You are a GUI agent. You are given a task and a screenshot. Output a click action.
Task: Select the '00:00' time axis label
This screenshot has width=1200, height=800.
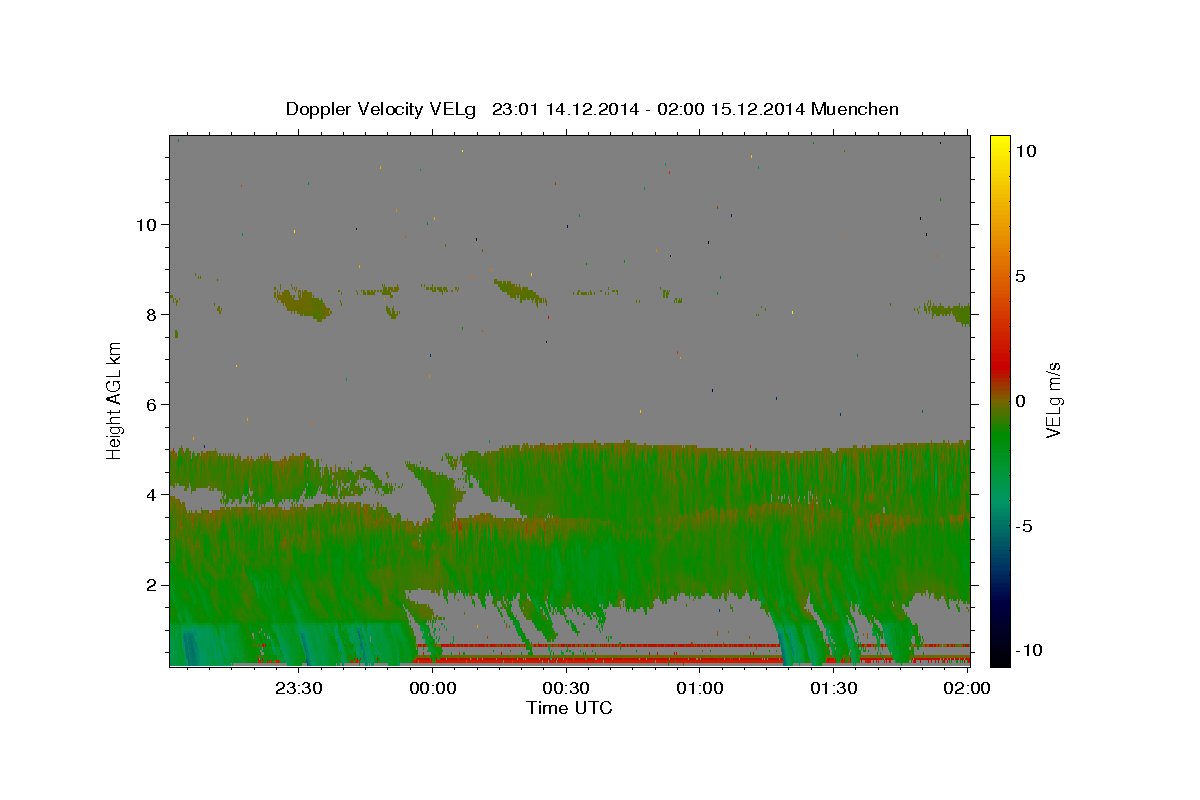tap(433, 688)
